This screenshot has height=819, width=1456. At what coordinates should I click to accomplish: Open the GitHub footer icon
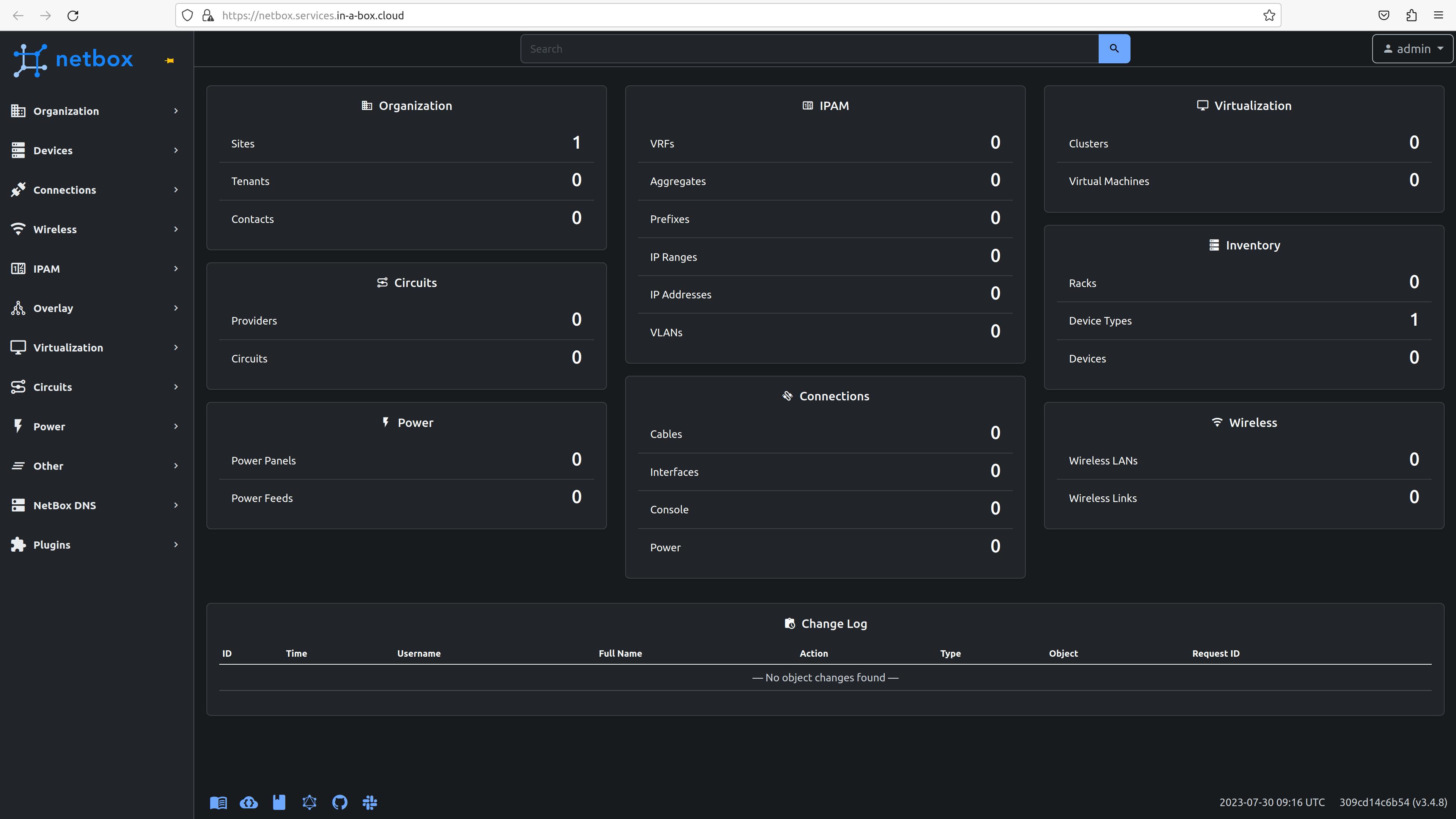click(x=340, y=803)
